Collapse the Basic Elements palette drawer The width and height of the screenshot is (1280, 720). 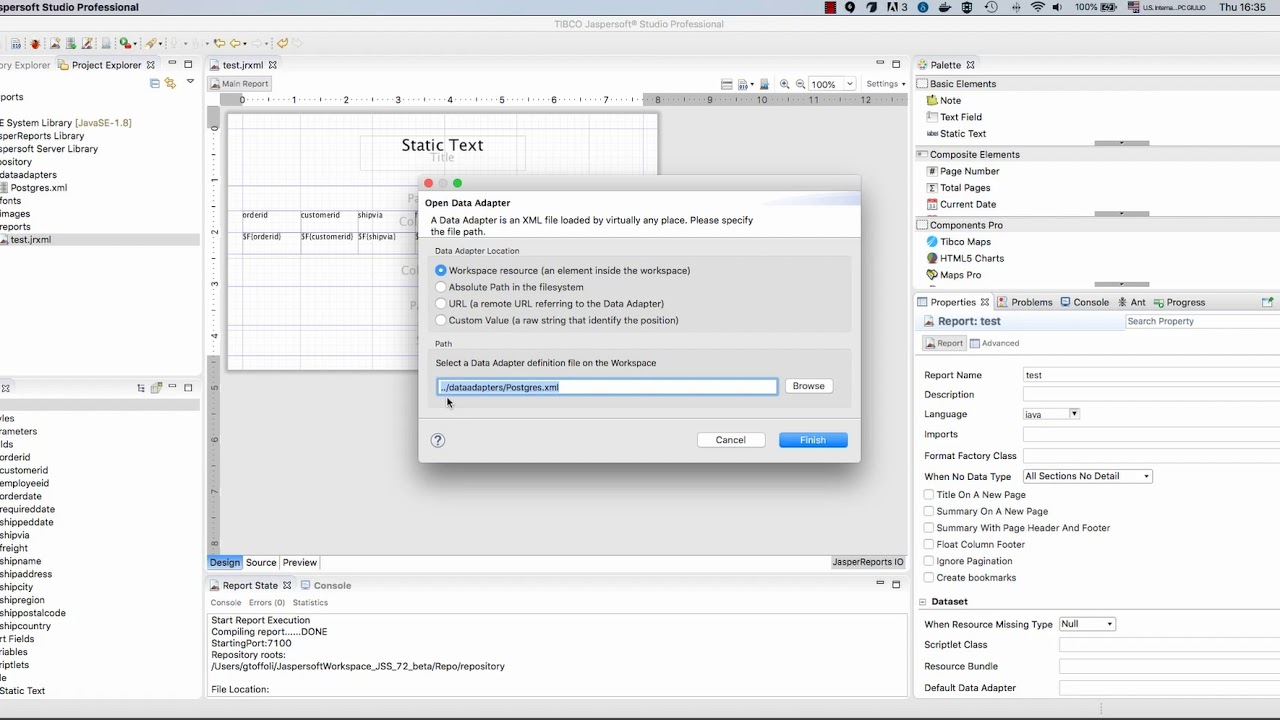coord(1098,84)
